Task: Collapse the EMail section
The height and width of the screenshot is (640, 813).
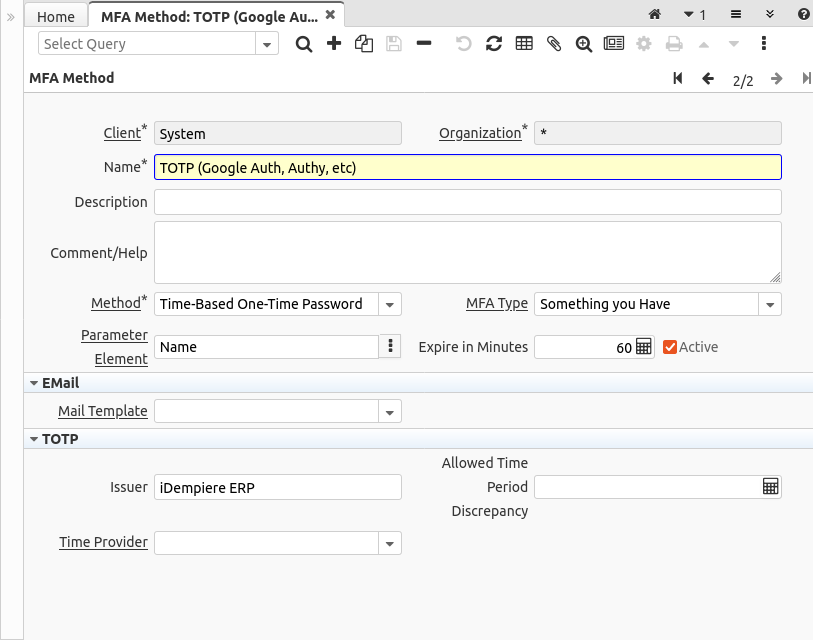Action: [x=35, y=383]
